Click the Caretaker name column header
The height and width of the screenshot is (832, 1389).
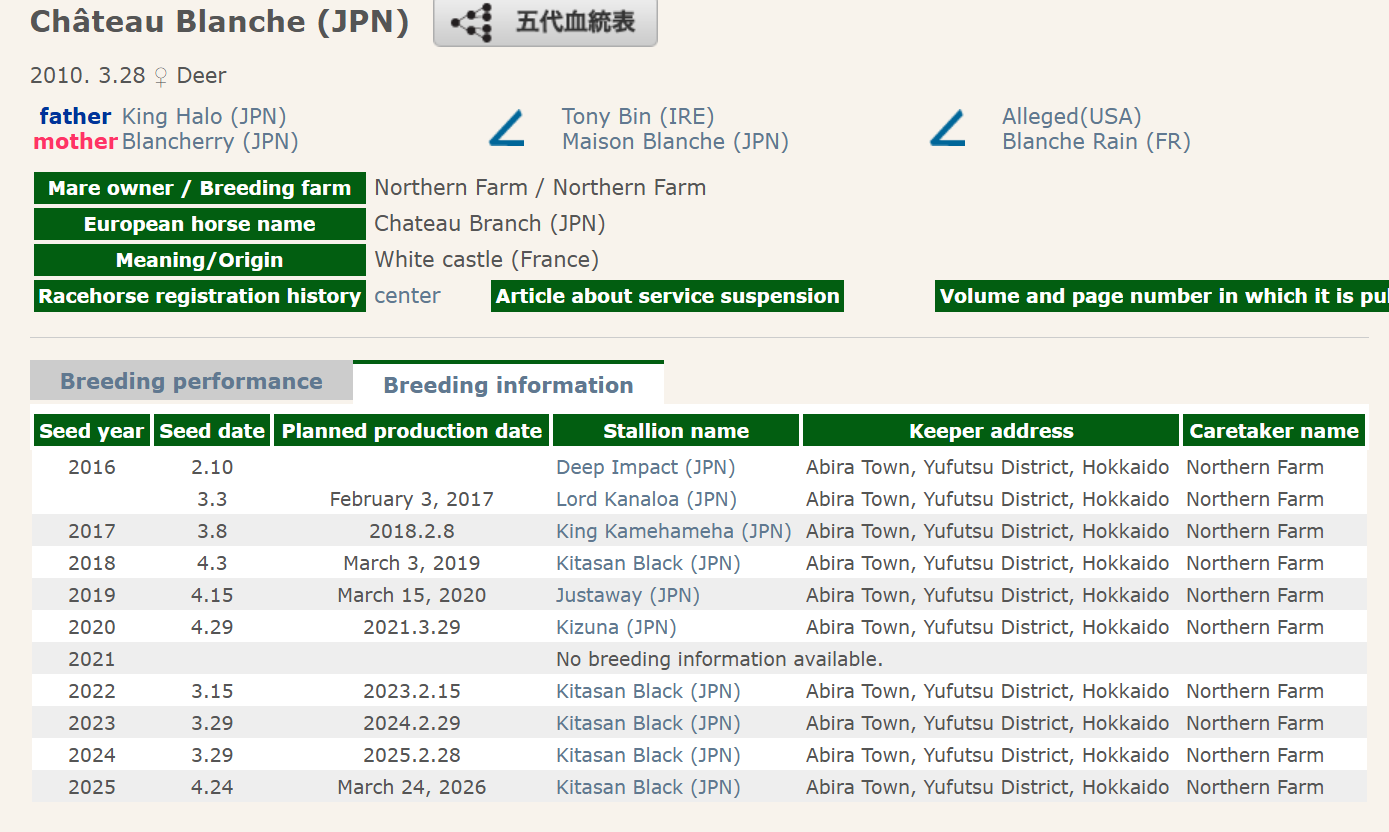coord(1274,431)
